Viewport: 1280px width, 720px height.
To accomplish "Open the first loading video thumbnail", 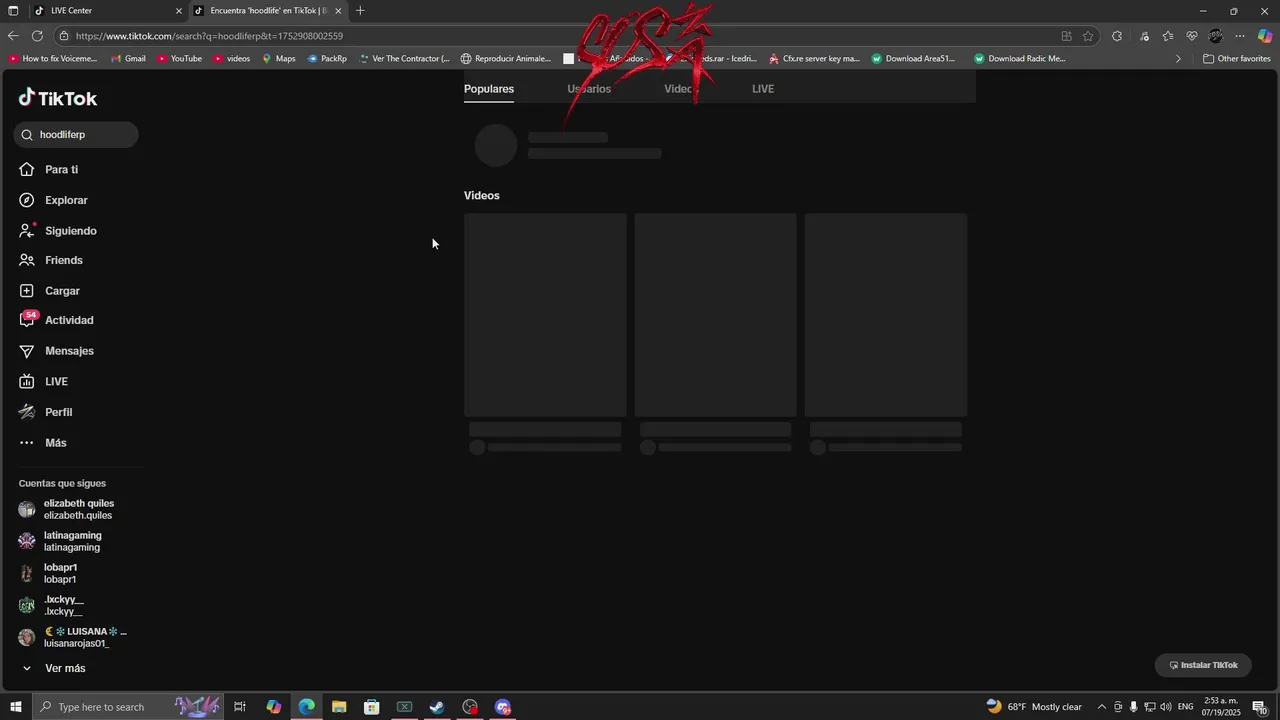I will [x=545, y=315].
